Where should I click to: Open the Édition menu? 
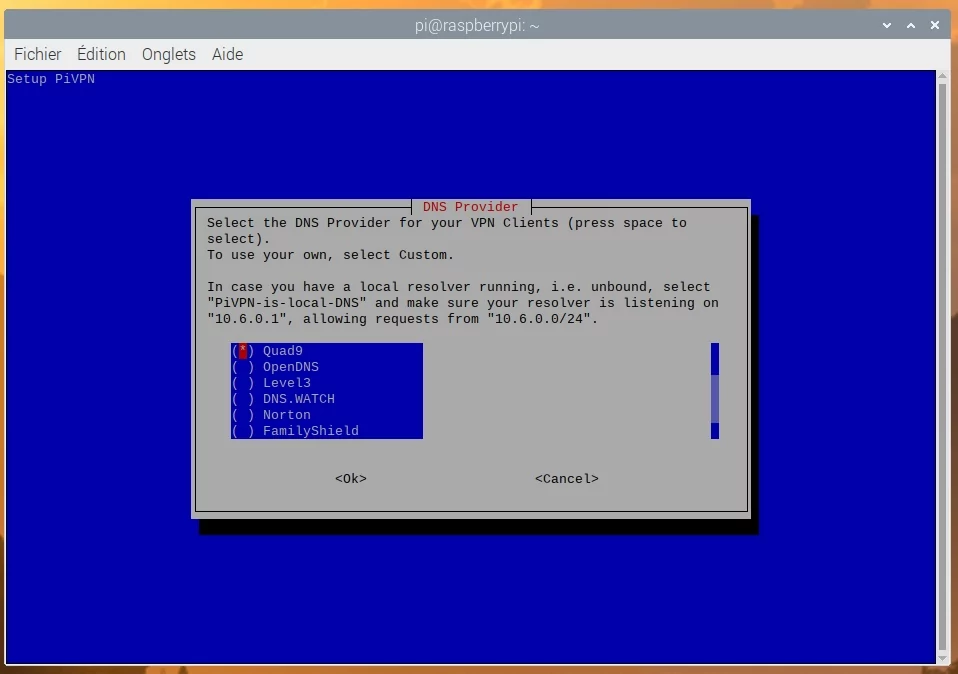(x=101, y=54)
